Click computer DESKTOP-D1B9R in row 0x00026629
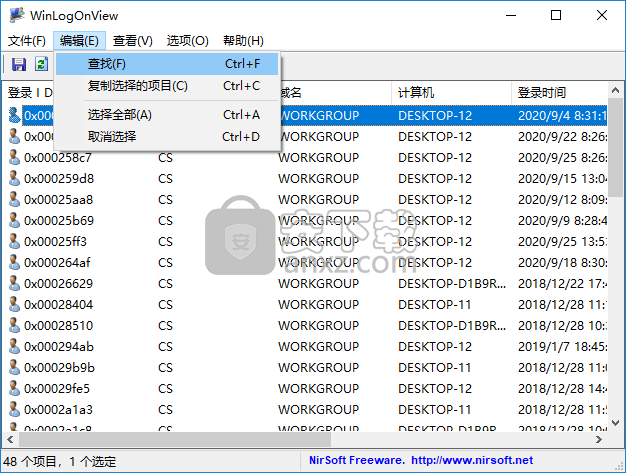This screenshot has height=473, width=626. (452, 283)
